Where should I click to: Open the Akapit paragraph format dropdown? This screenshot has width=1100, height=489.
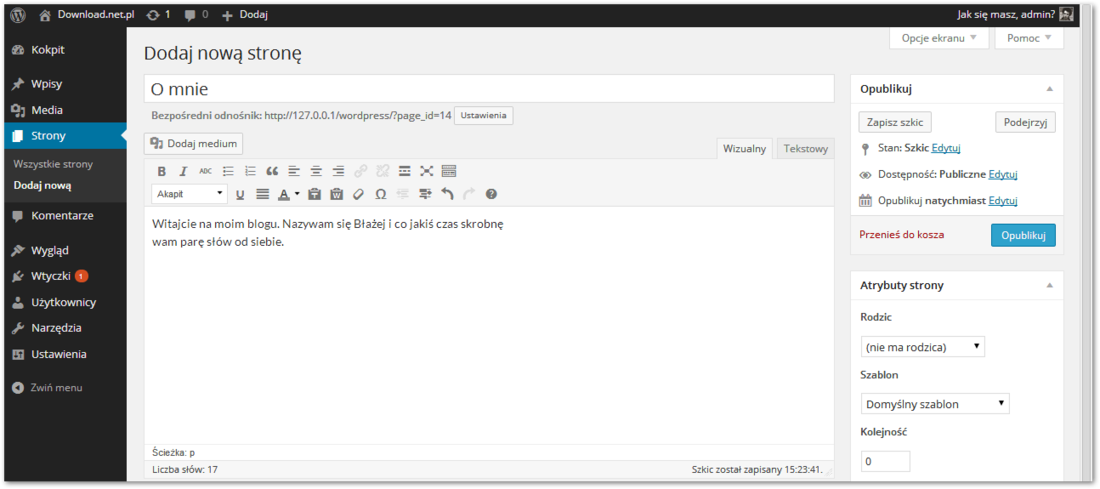click(189, 194)
